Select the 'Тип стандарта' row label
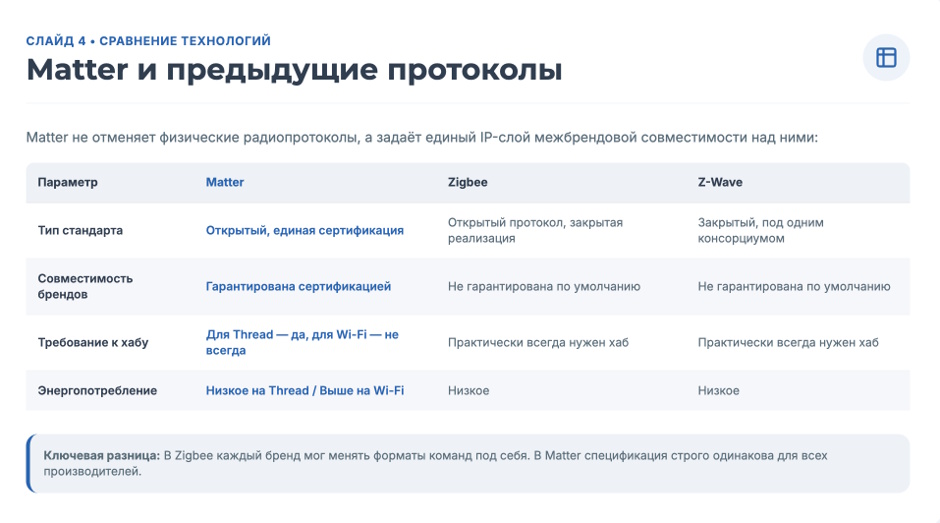The height and width of the screenshot is (523, 940). tap(80, 230)
